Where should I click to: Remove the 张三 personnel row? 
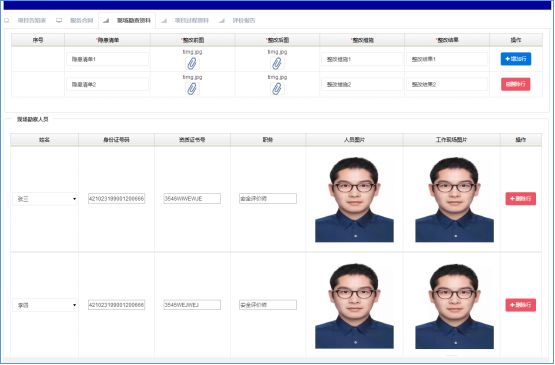[520, 199]
